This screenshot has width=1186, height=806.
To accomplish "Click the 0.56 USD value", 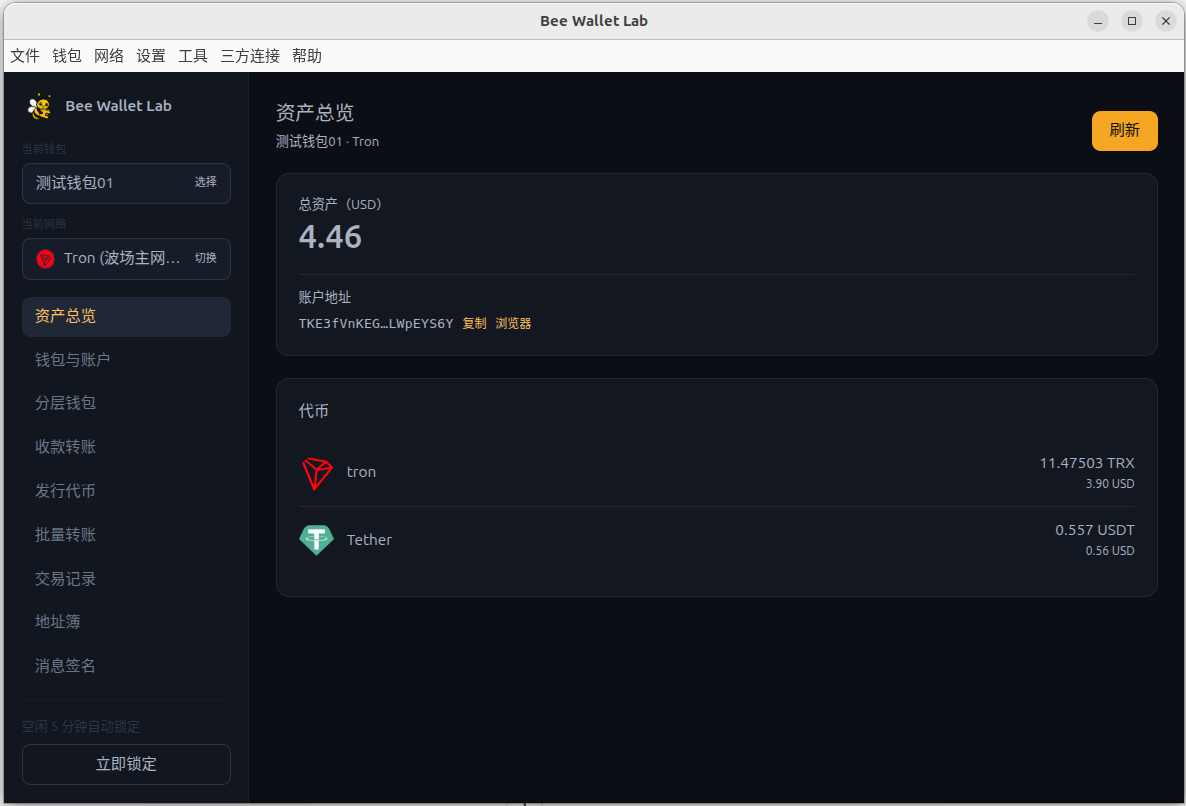I will [x=1110, y=551].
